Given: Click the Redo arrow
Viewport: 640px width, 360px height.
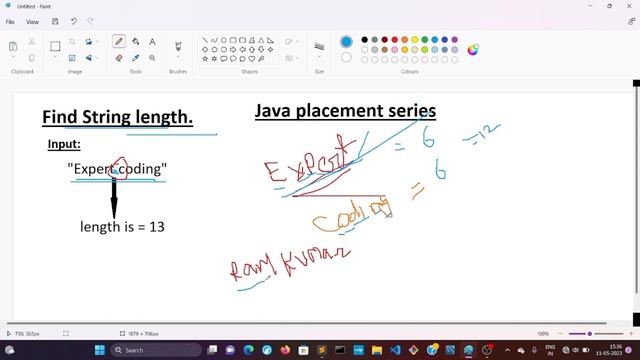Looking at the screenshot, I should (x=90, y=21).
